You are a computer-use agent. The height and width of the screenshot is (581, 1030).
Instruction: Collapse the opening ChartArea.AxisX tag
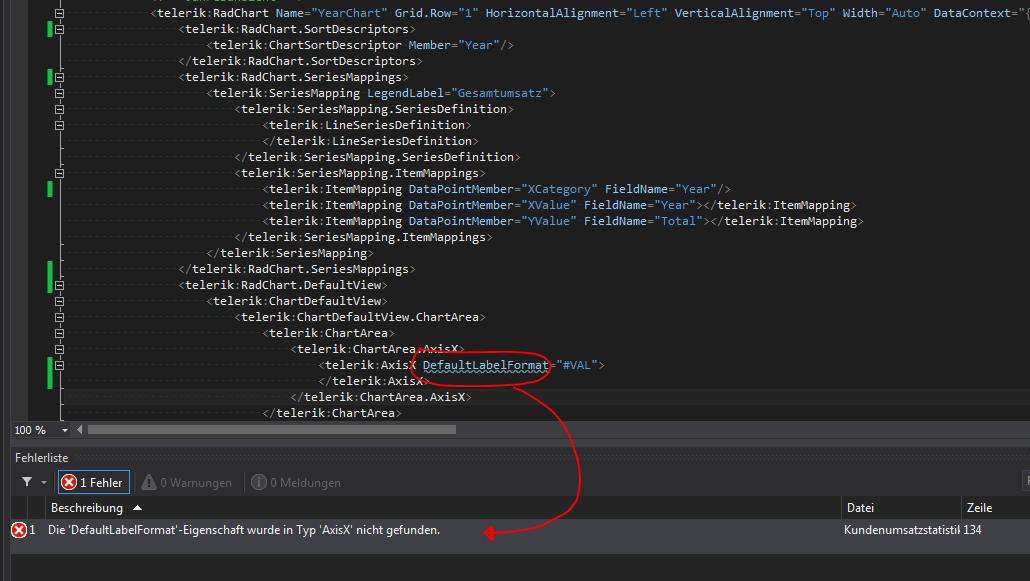[x=59, y=349]
